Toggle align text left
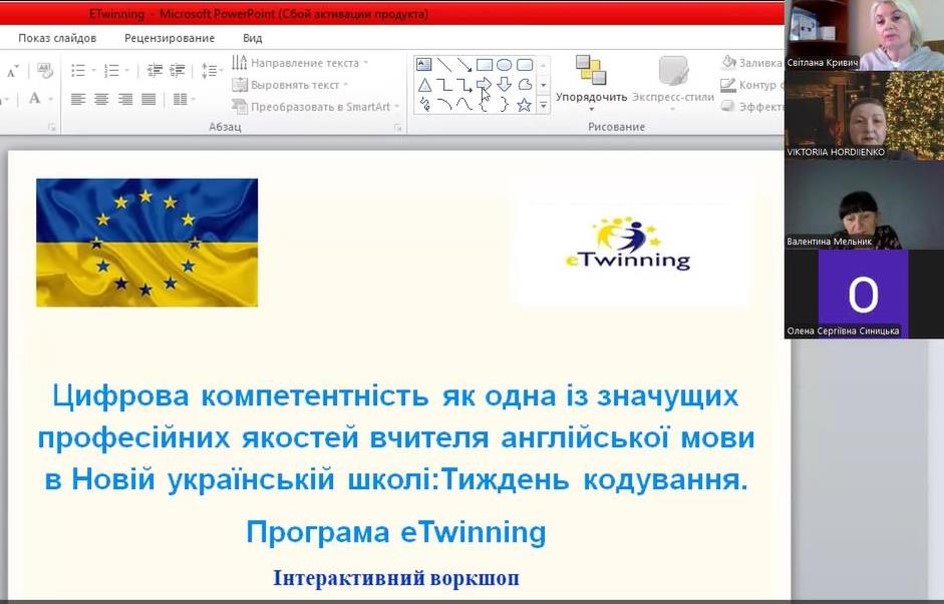 pos(78,99)
